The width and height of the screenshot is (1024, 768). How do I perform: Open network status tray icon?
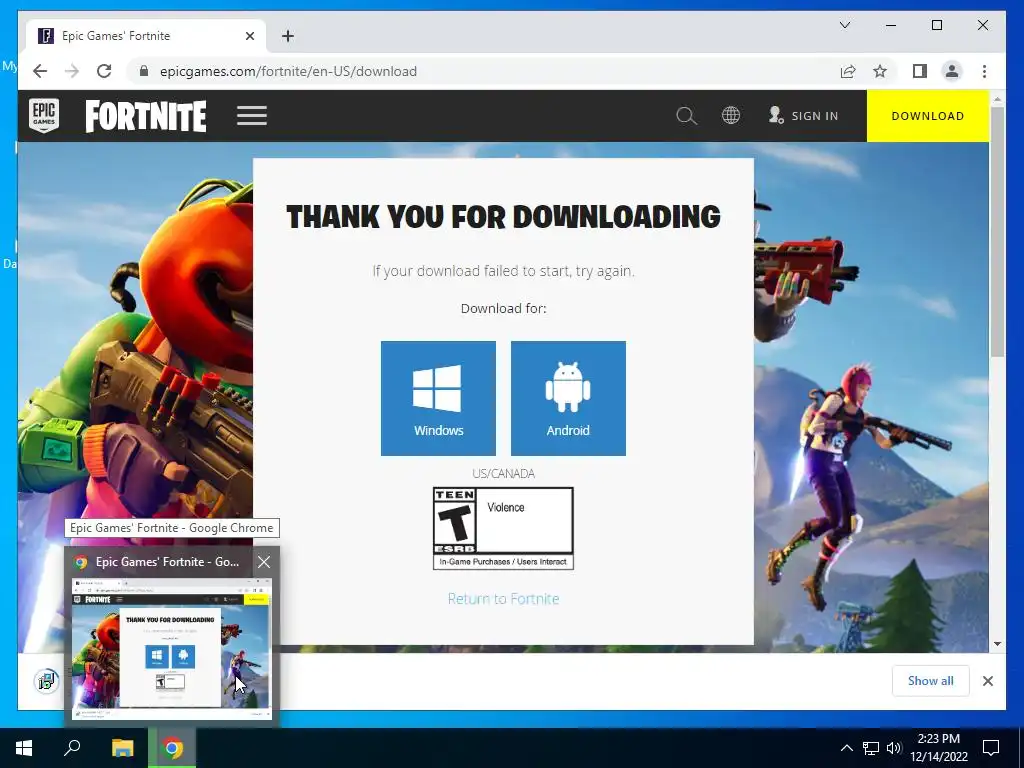[871, 748]
